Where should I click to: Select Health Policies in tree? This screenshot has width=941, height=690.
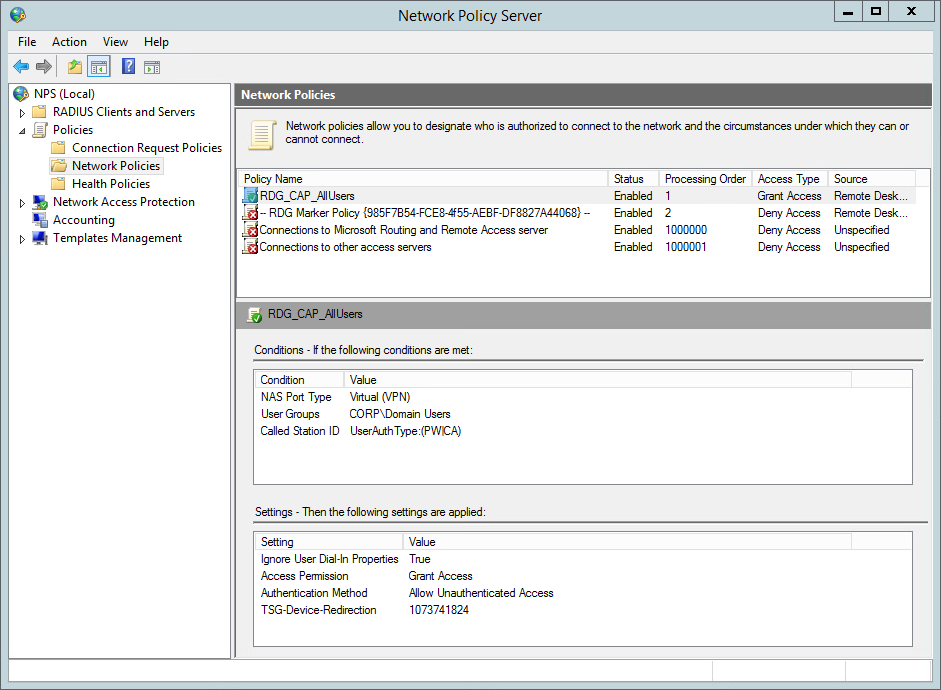pos(111,184)
